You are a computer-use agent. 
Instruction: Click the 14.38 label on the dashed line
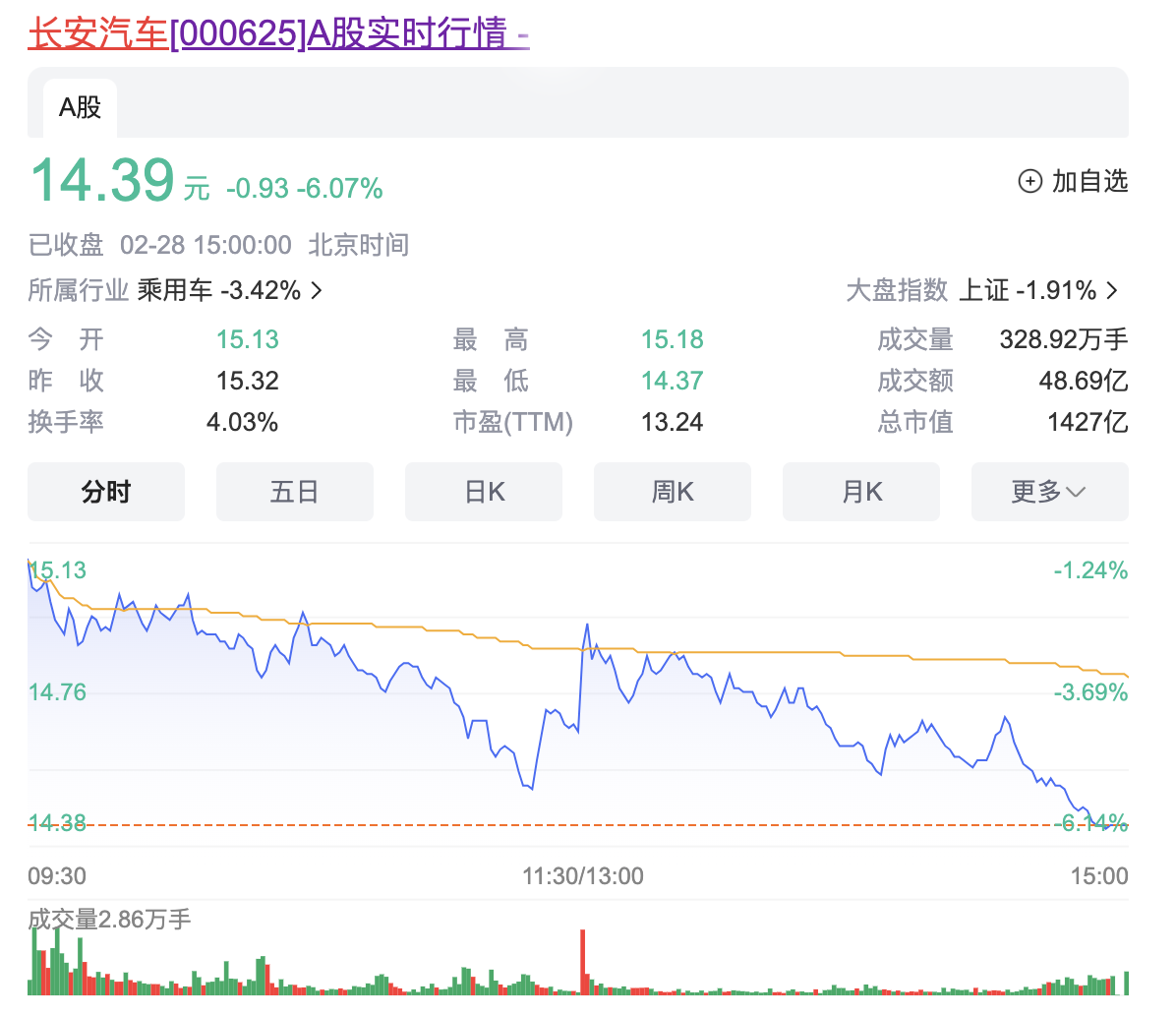click(x=57, y=823)
